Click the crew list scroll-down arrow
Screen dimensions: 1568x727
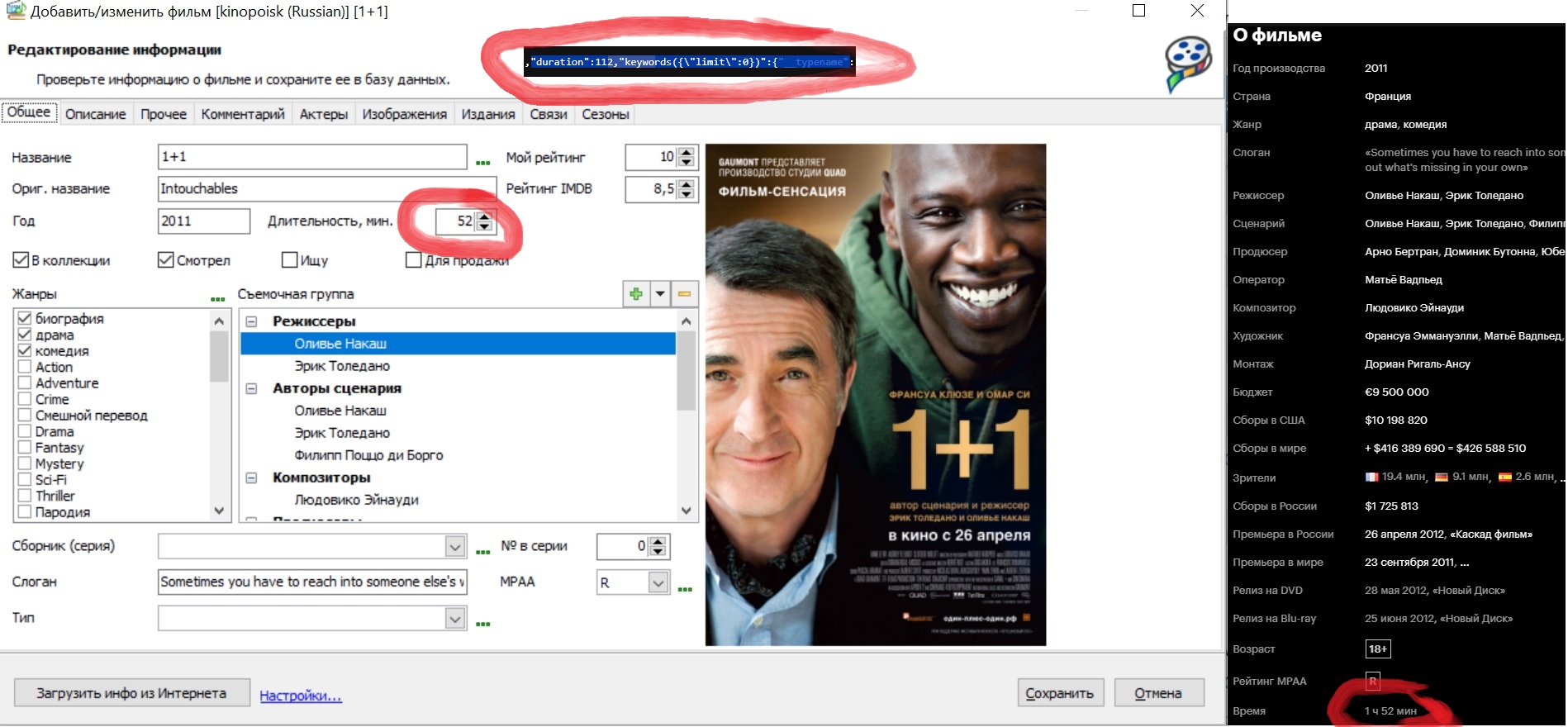pyautogui.click(x=687, y=511)
